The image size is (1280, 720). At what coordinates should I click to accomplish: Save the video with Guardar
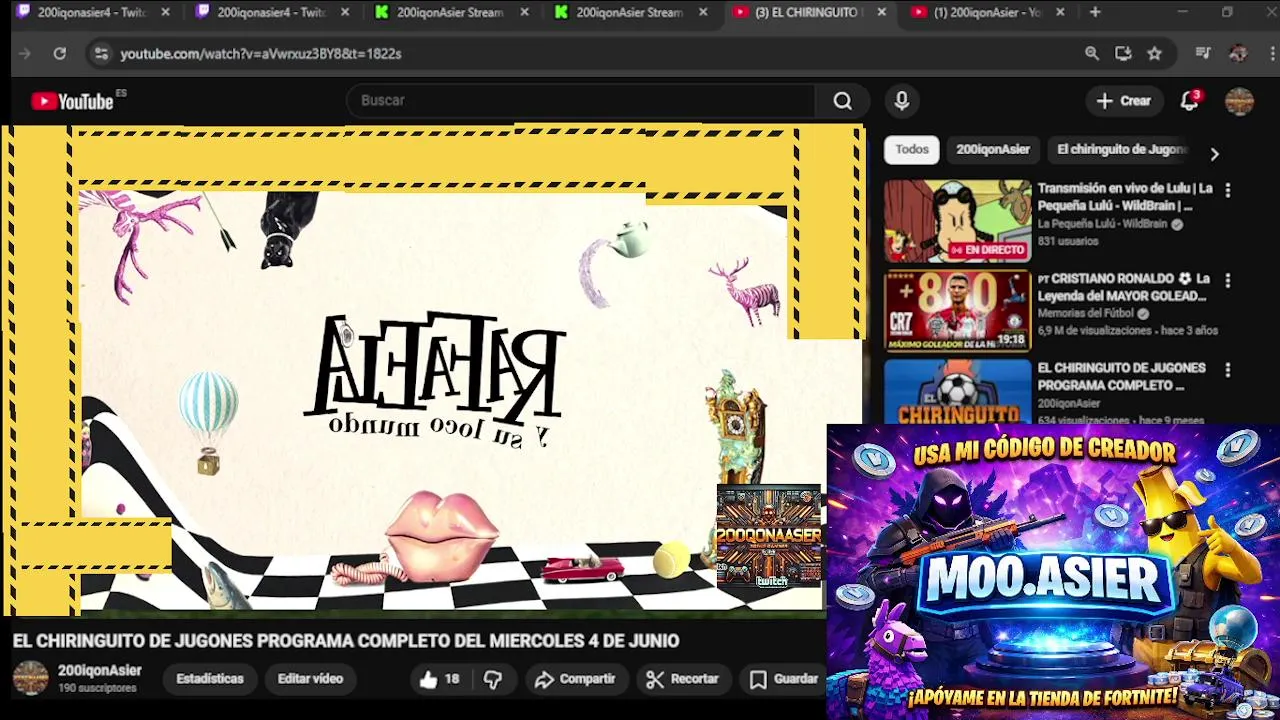784,679
